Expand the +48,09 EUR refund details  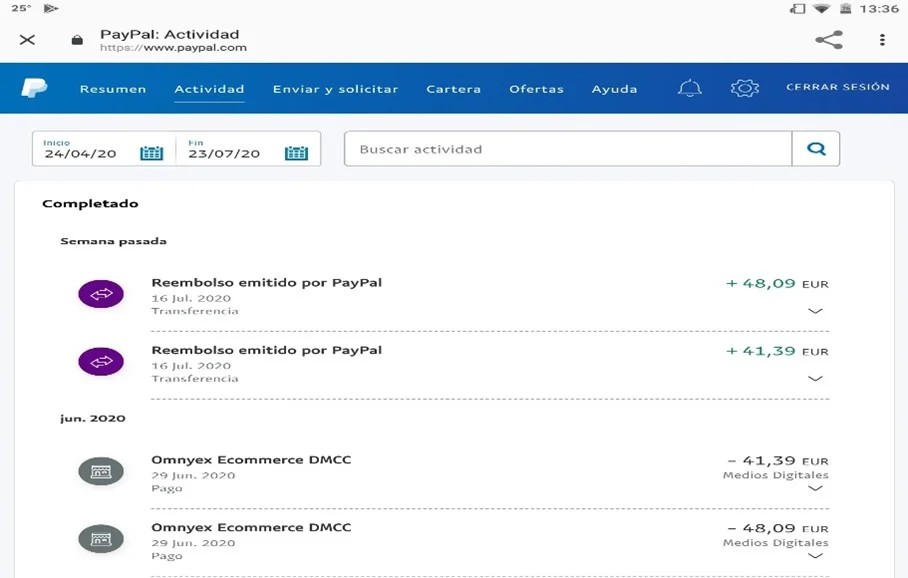pyautogui.click(x=815, y=311)
